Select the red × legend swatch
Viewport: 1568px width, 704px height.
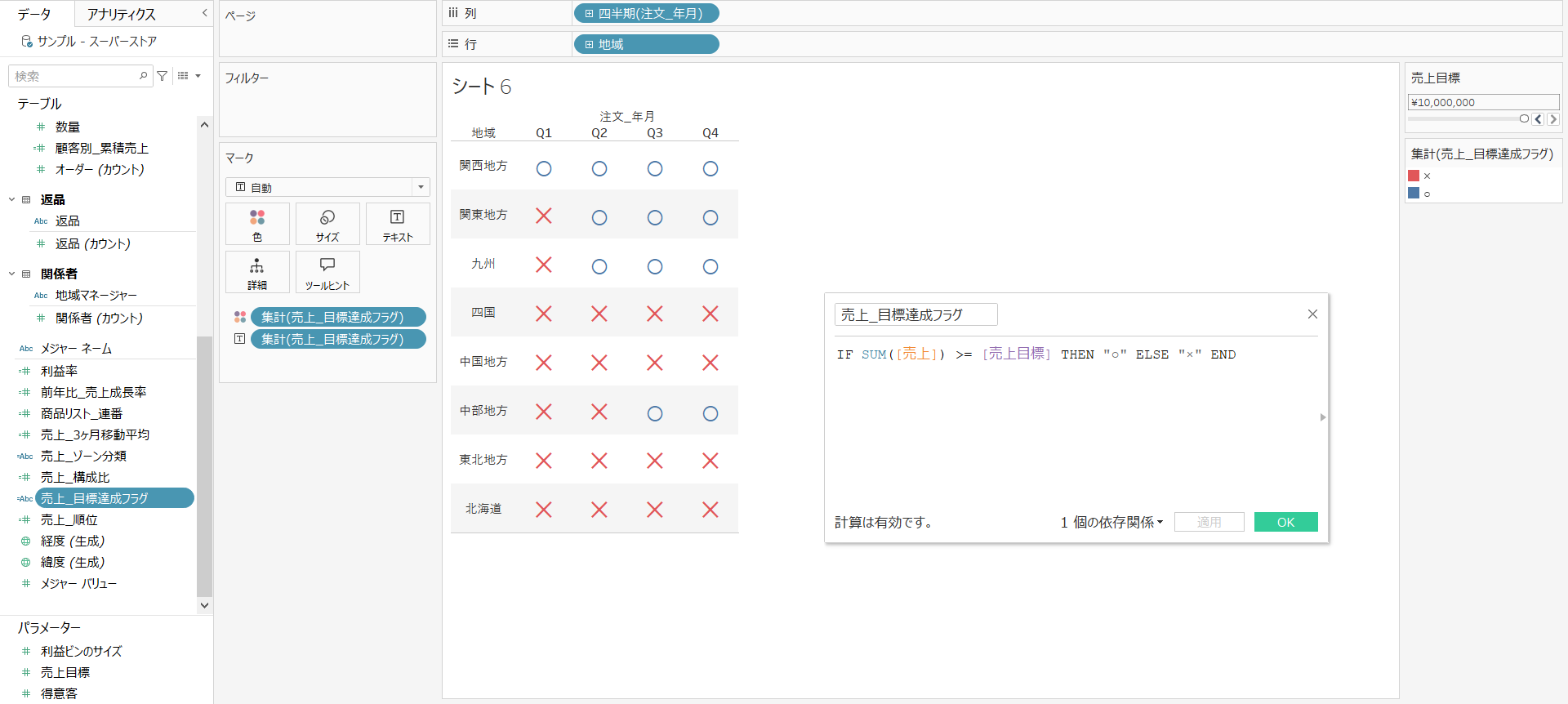1414,176
